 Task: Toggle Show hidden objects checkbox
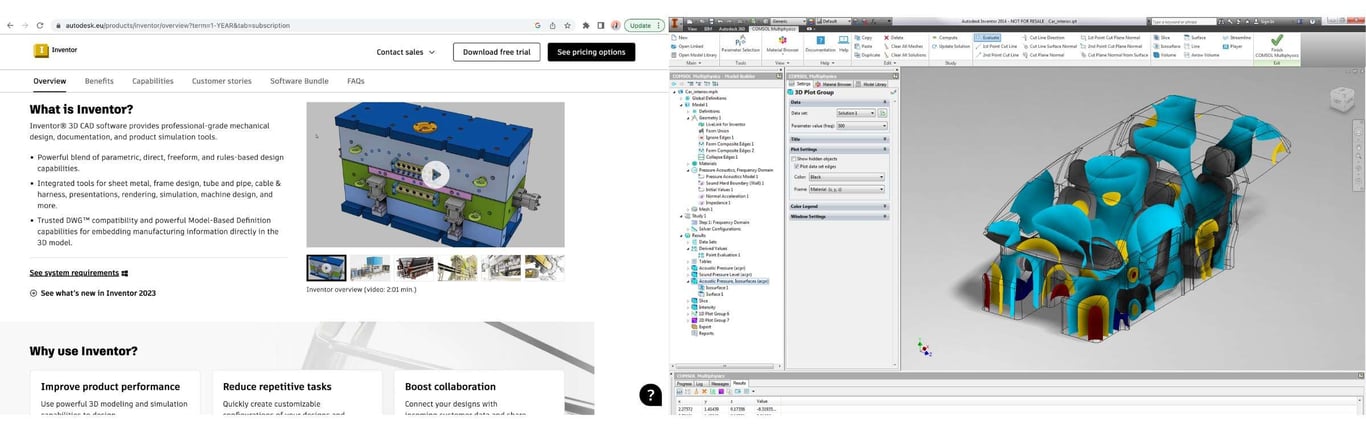click(795, 158)
